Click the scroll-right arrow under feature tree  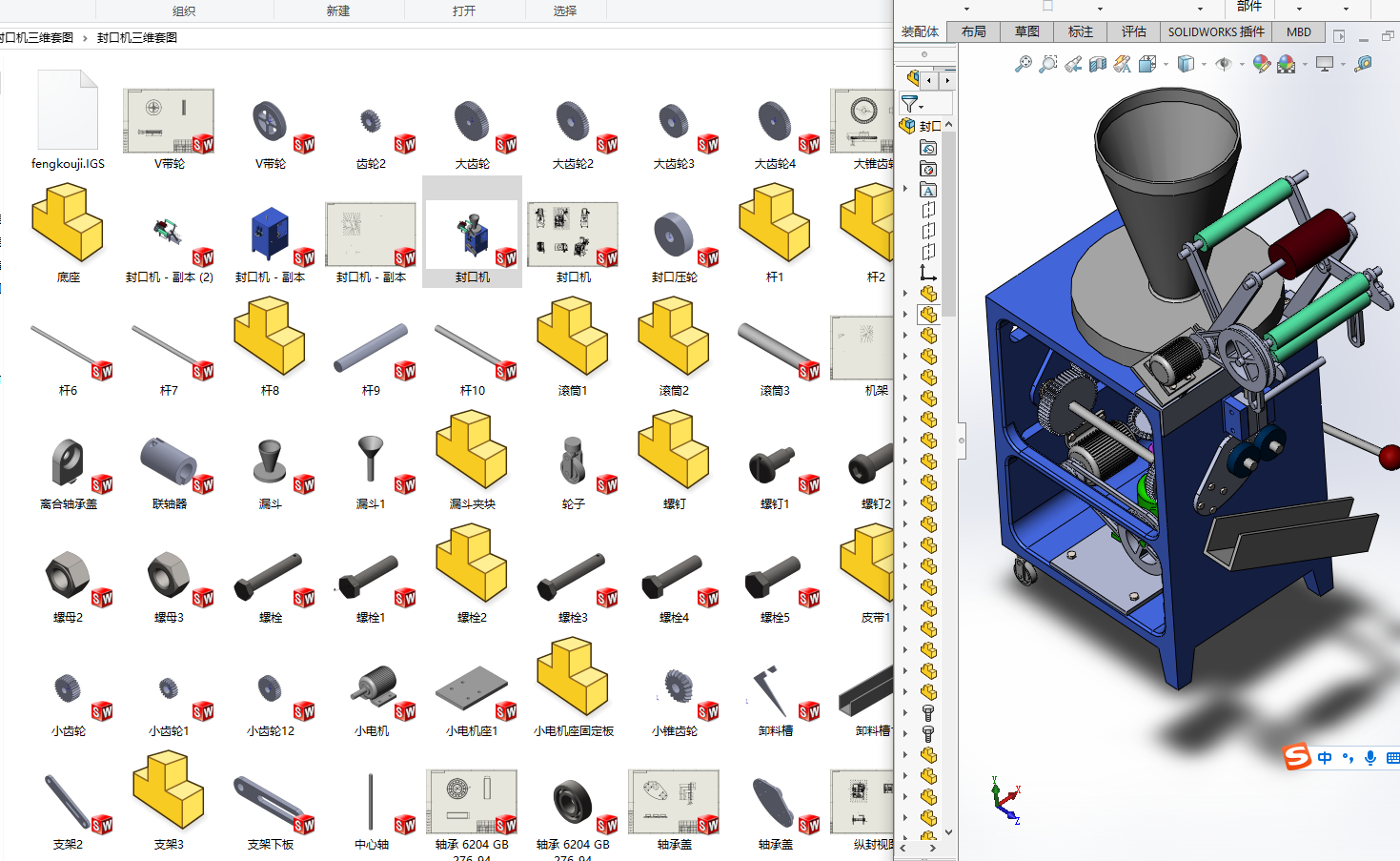[933, 848]
